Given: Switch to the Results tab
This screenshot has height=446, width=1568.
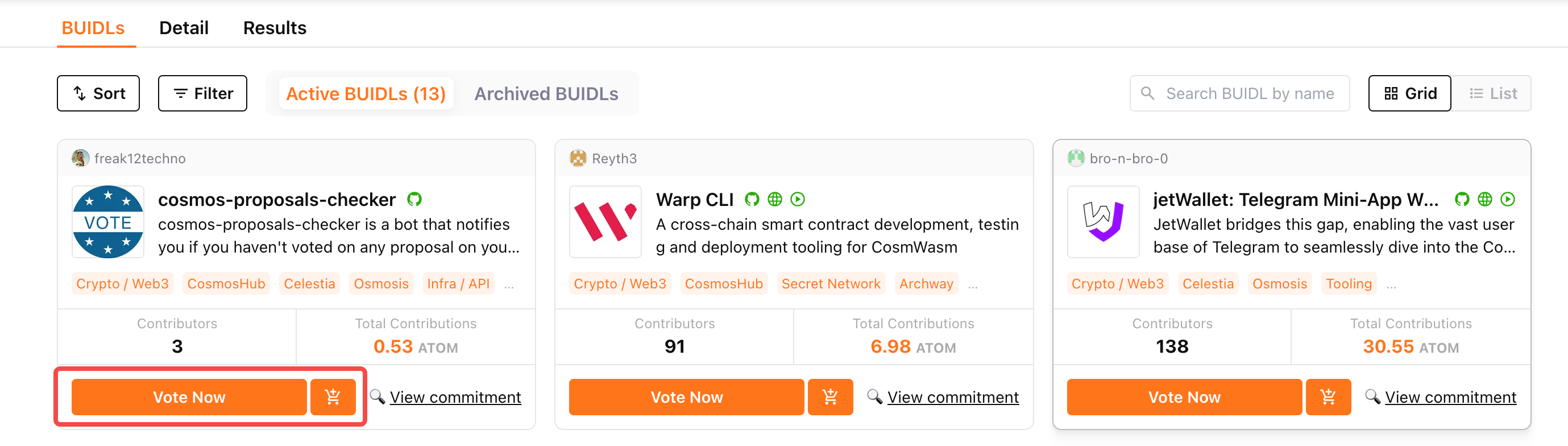Looking at the screenshot, I should point(275,28).
